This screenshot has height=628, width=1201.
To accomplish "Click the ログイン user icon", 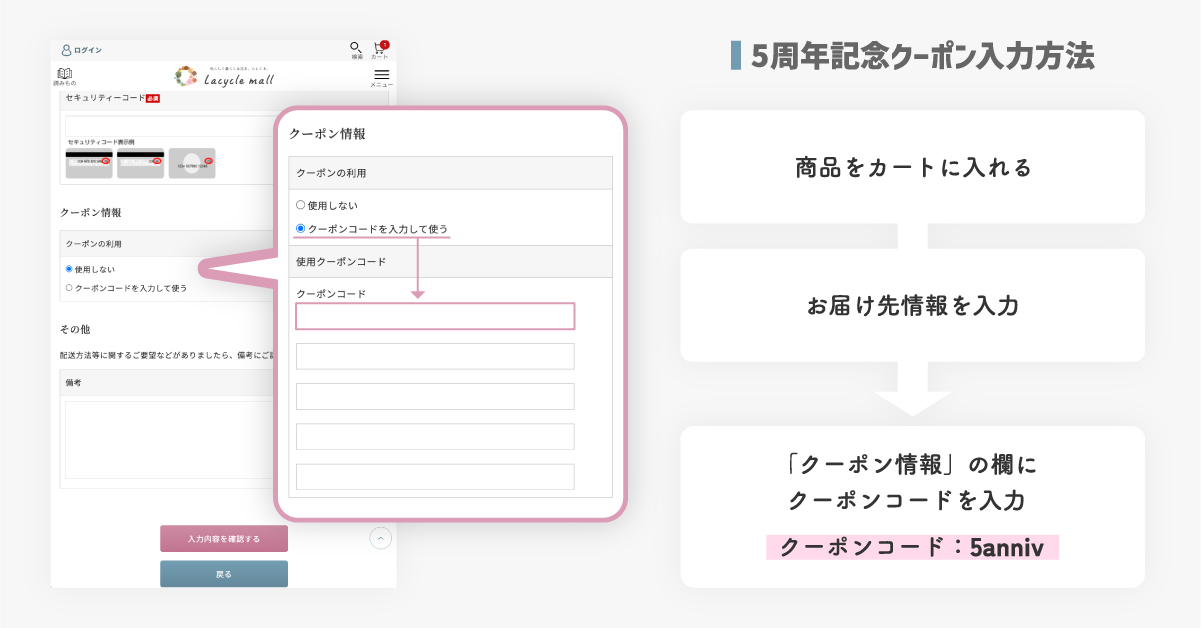I will click(x=66, y=50).
